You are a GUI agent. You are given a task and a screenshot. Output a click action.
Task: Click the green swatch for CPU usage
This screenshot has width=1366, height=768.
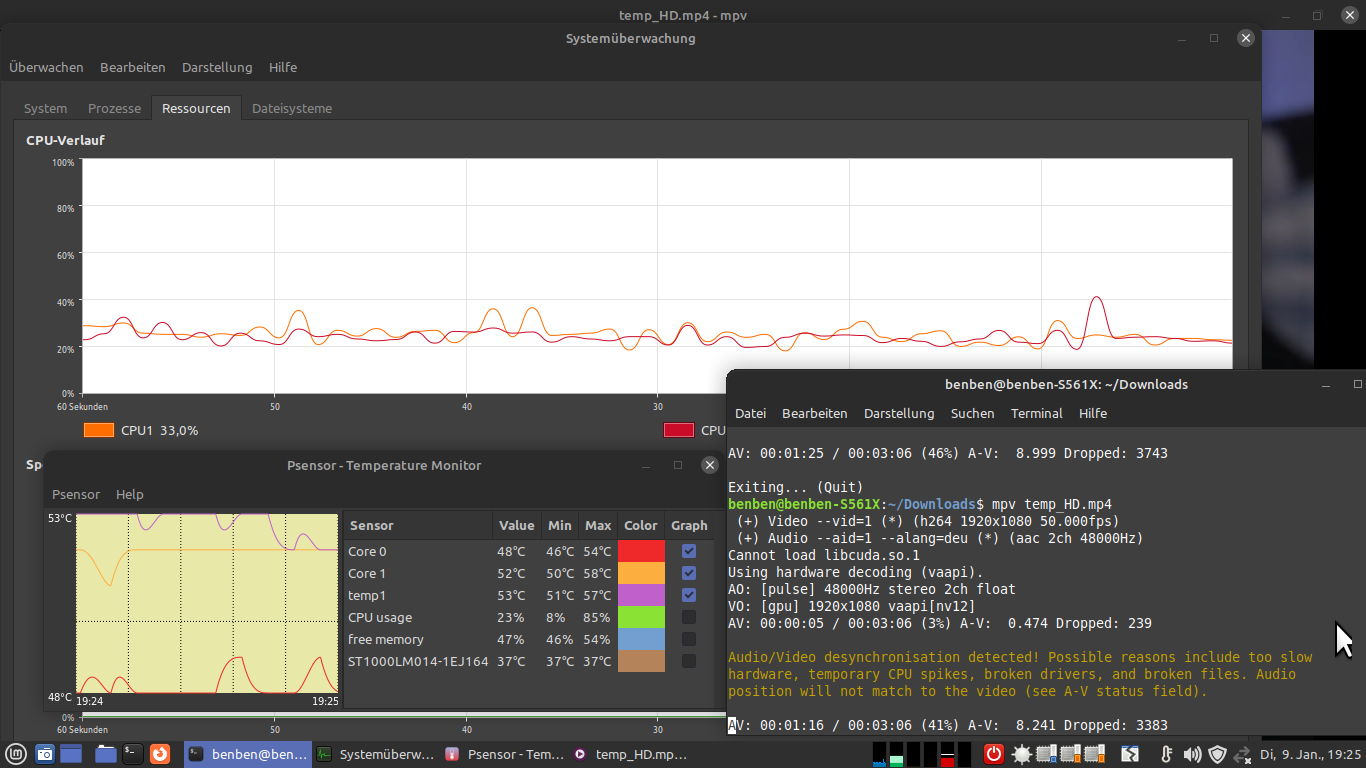[641, 617]
